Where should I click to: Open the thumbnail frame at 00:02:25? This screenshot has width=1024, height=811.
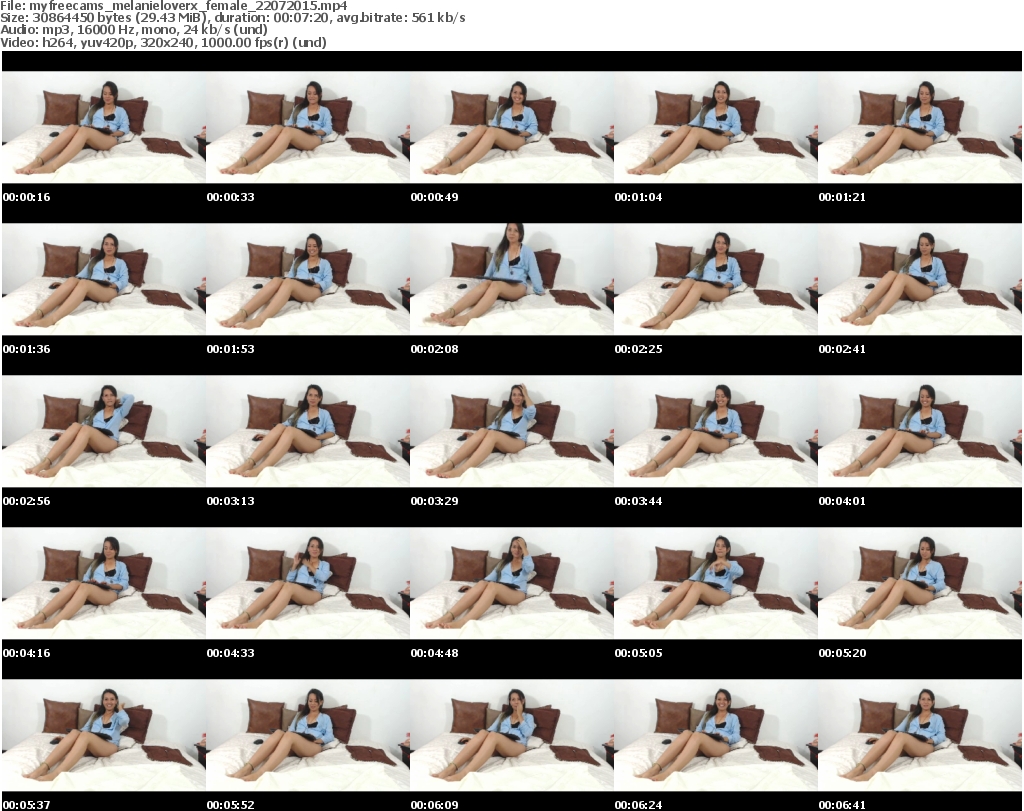715,279
